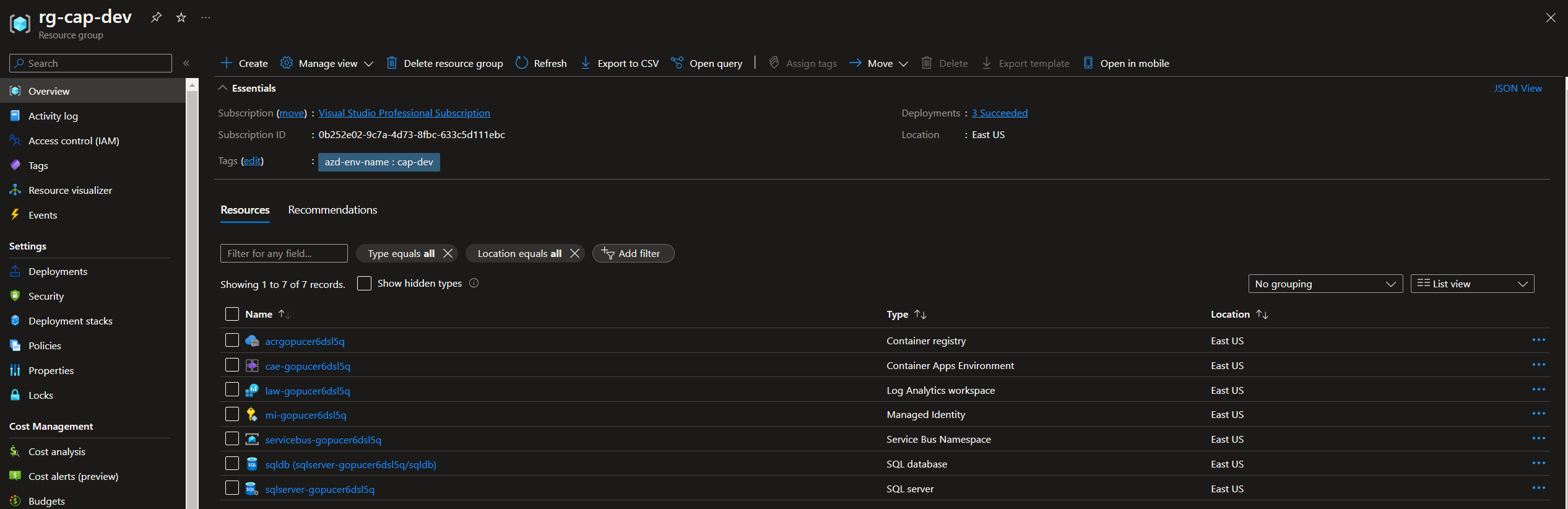Open the 3 Succeeded deployments link
The height and width of the screenshot is (509, 1568).
pos(999,113)
